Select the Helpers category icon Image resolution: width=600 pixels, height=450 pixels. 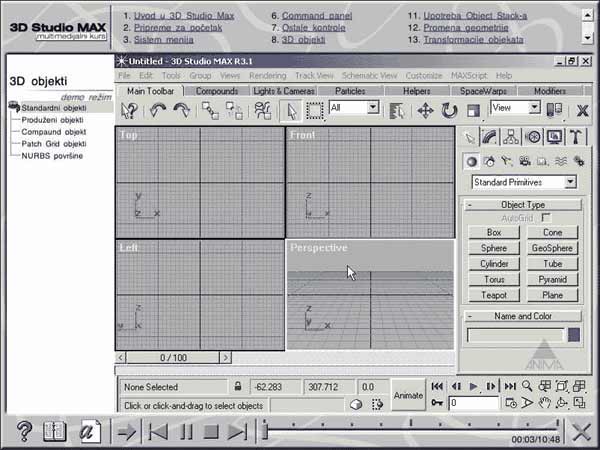pos(543,161)
